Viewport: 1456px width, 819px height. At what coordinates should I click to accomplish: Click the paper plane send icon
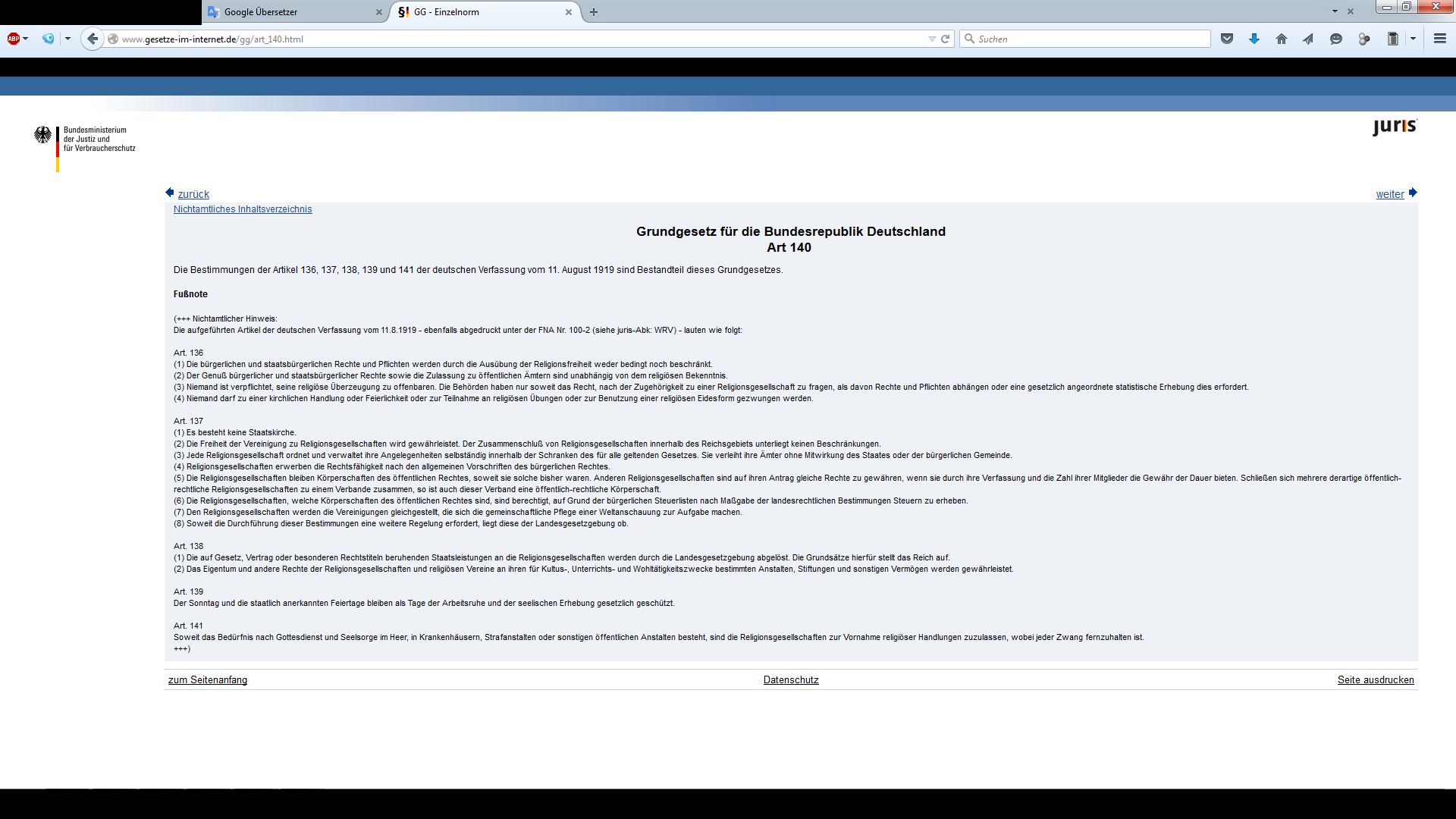(x=1309, y=39)
